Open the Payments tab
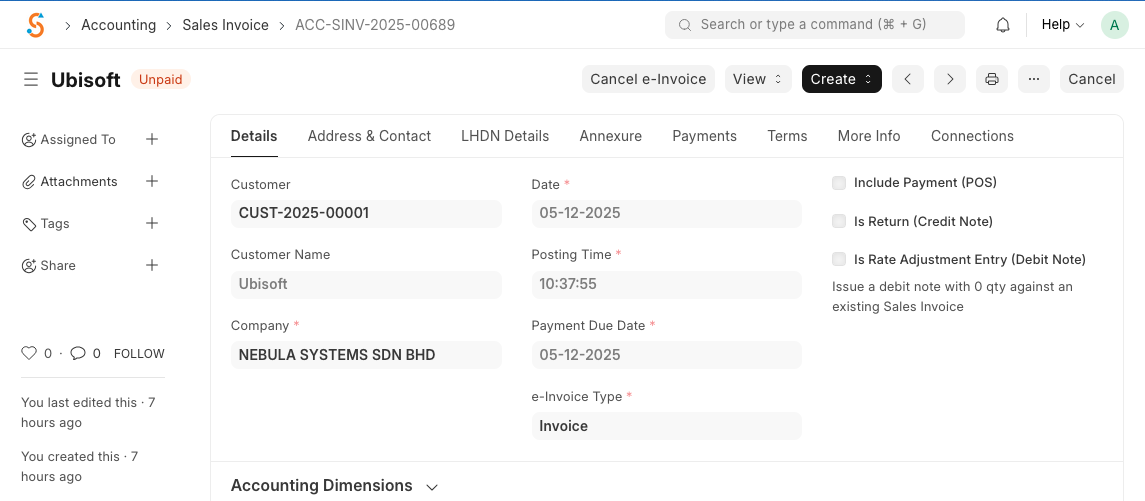This screenshot has height=501, width=1145. tap(704, 136)
